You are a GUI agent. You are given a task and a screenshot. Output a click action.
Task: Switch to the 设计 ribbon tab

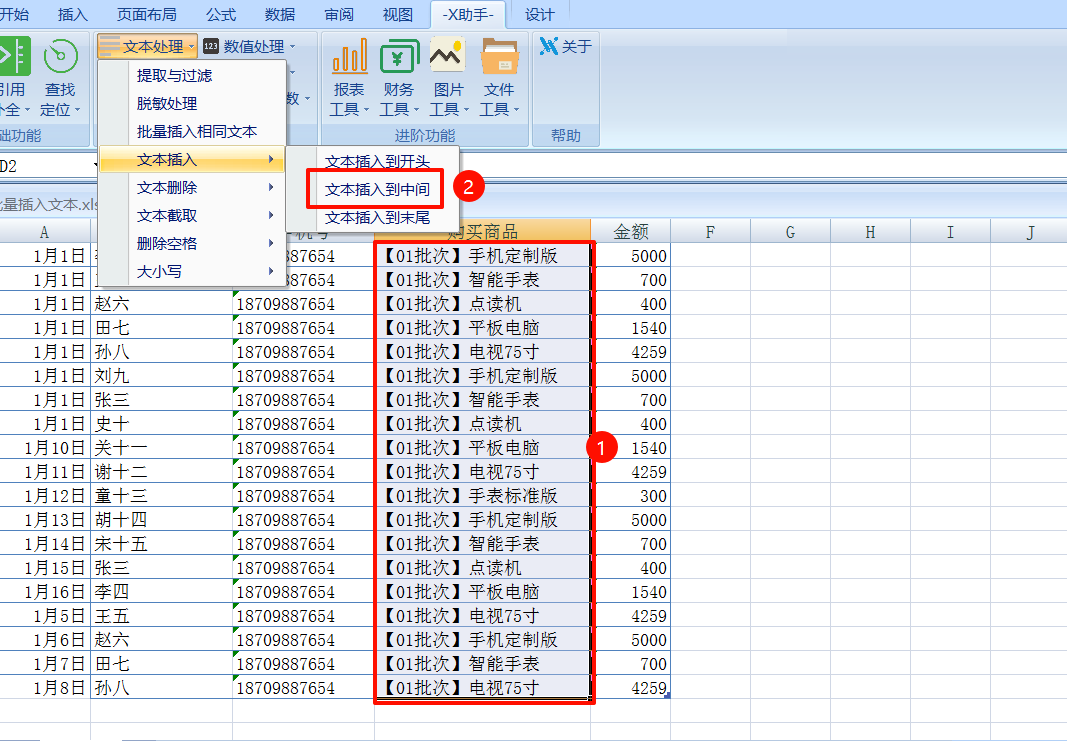pos(540,14)
